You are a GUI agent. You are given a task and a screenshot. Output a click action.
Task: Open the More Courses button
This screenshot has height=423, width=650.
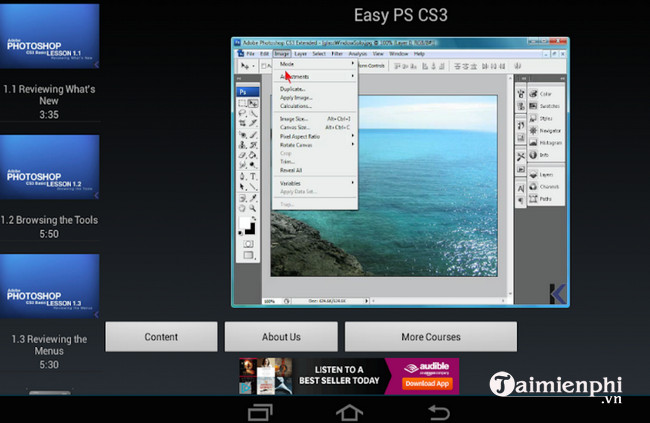(x=431, y=337)
